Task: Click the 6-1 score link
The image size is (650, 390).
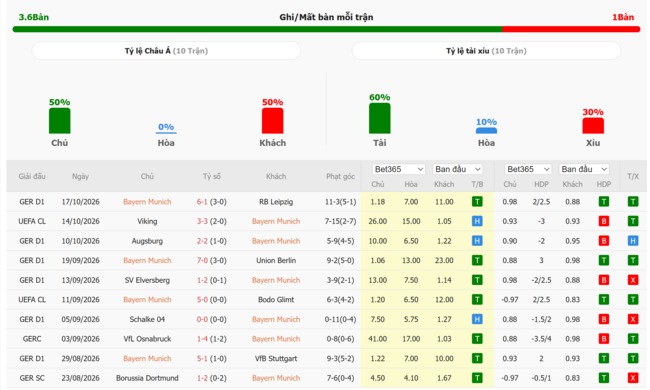Action: 202,202
